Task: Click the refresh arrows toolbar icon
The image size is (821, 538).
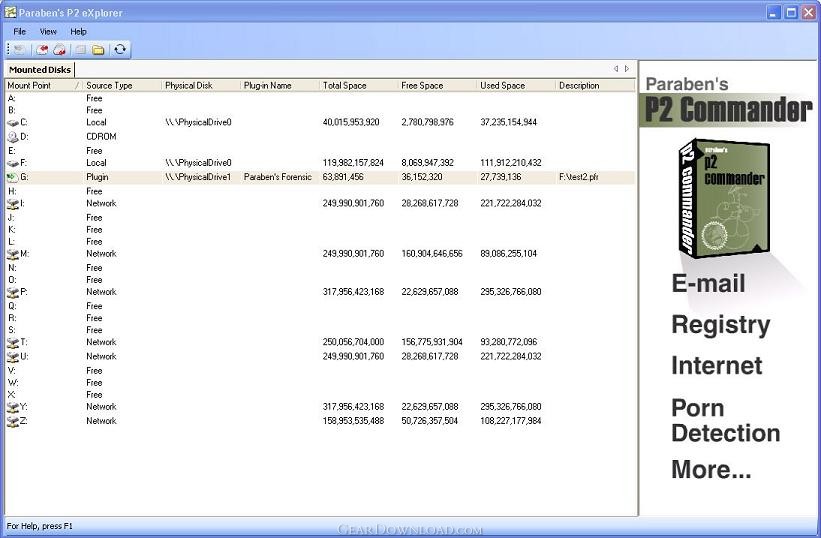Action: tap(120, 50)
